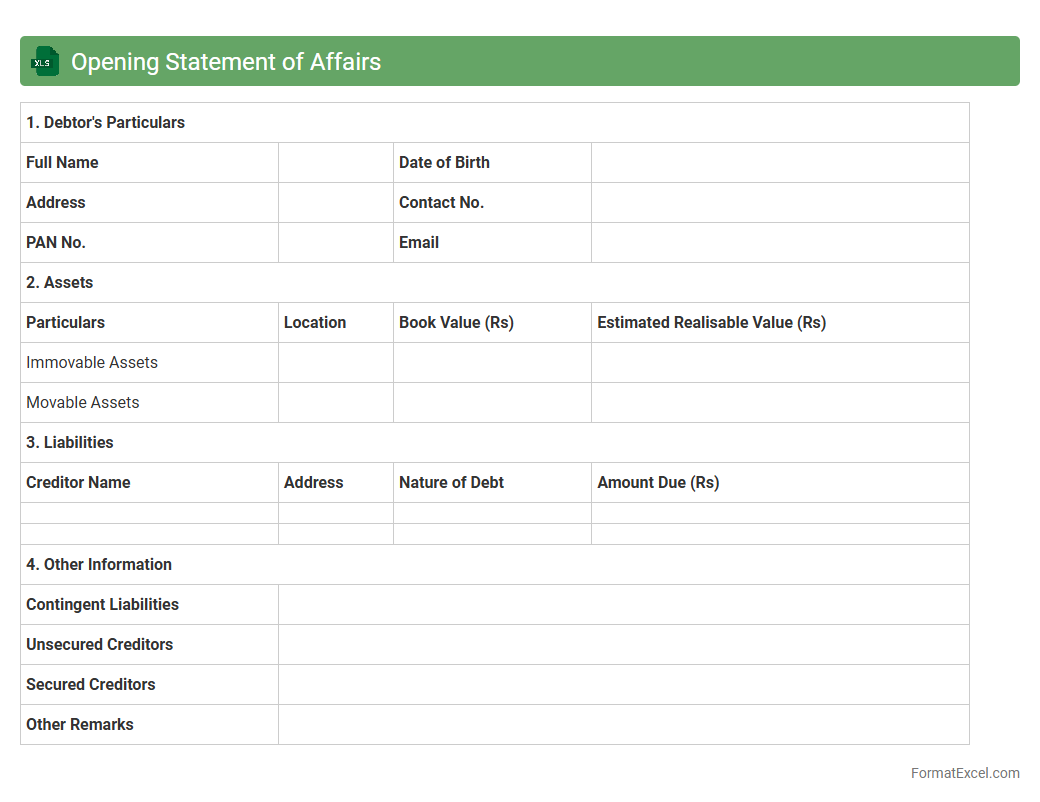Select the Email entry cell

(x=779, y=242)
